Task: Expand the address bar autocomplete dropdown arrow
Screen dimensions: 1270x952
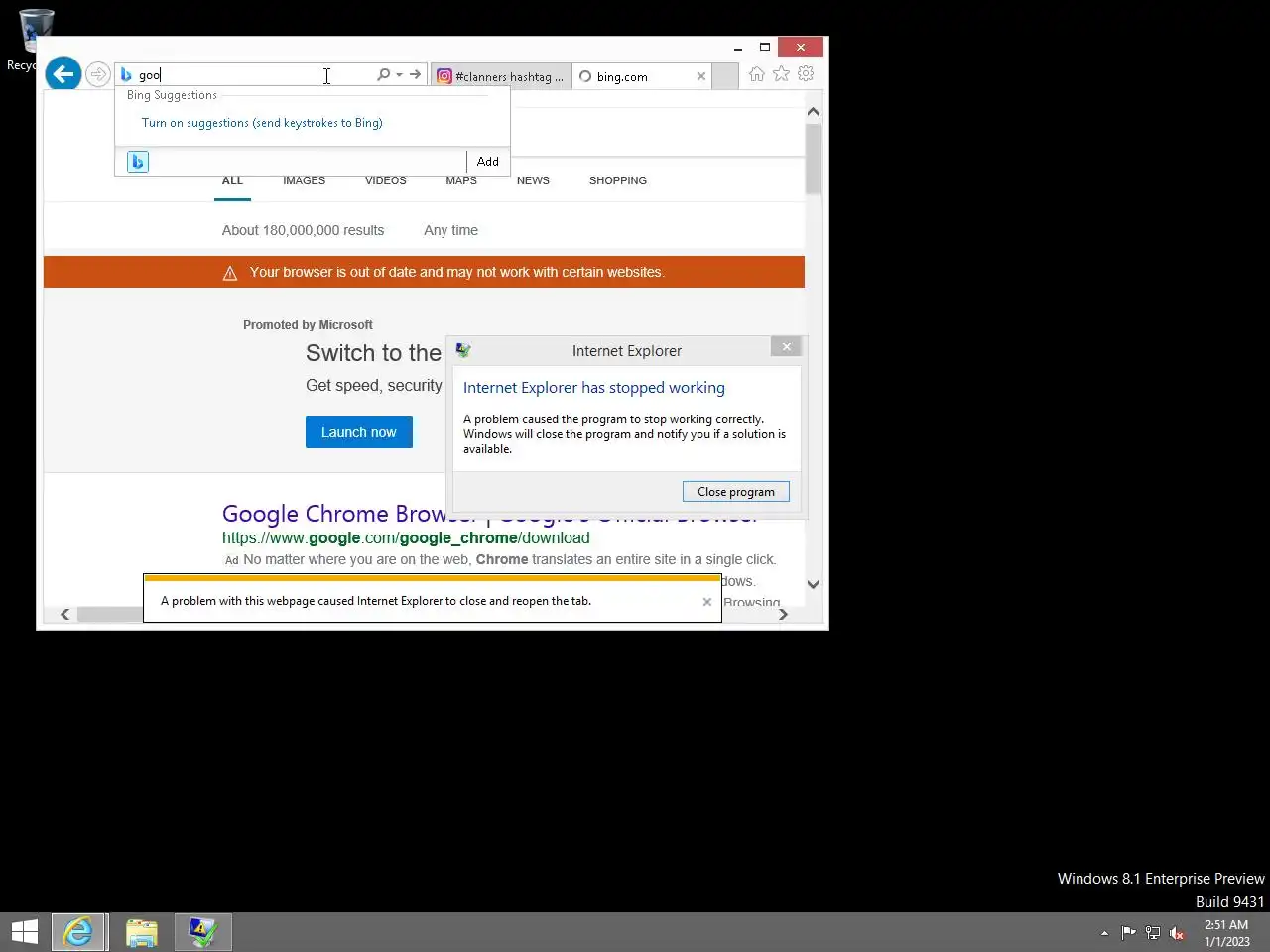Action: (x=399, y=74)
